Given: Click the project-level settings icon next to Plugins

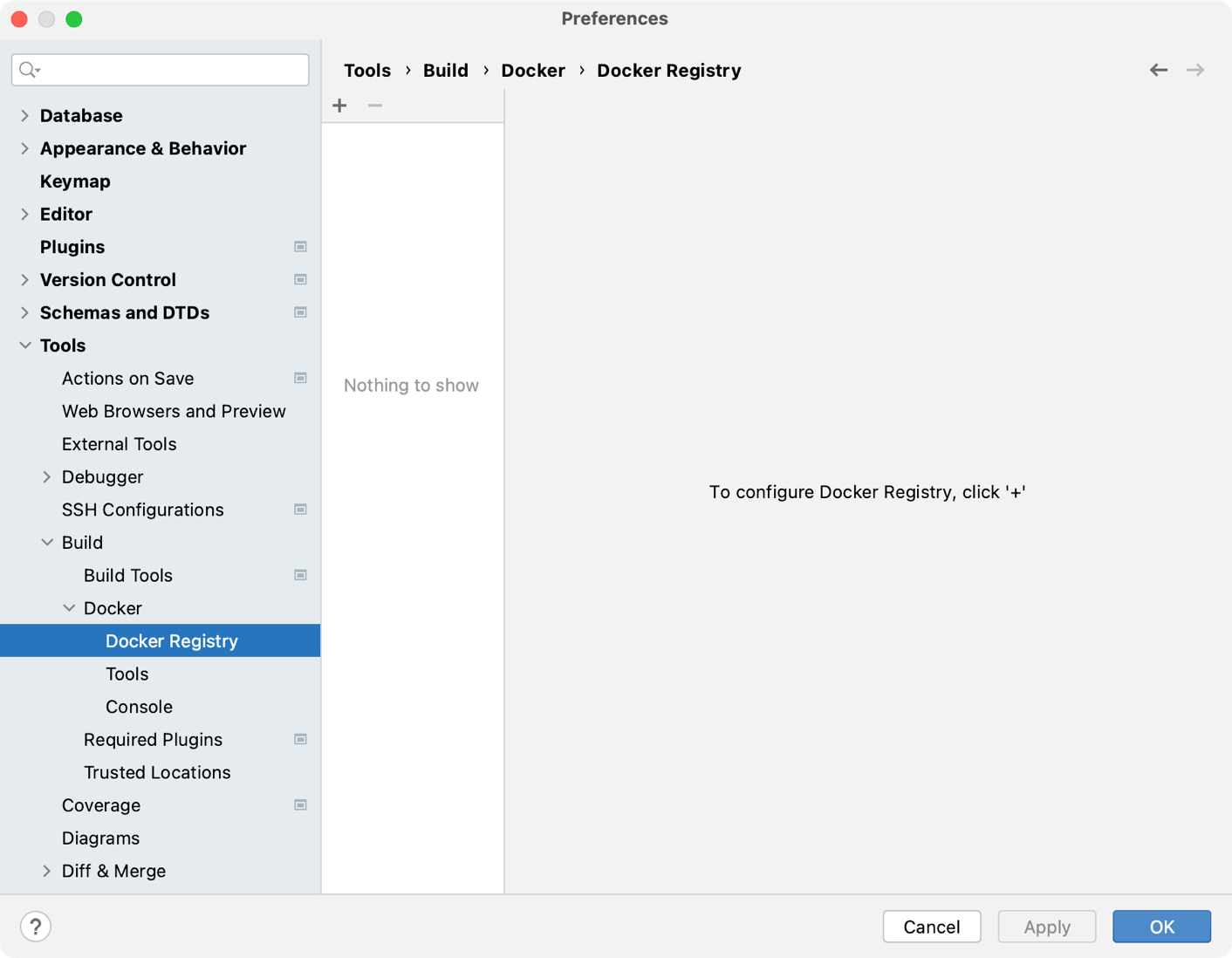Looking at the screenshot, I should point(300,247).
